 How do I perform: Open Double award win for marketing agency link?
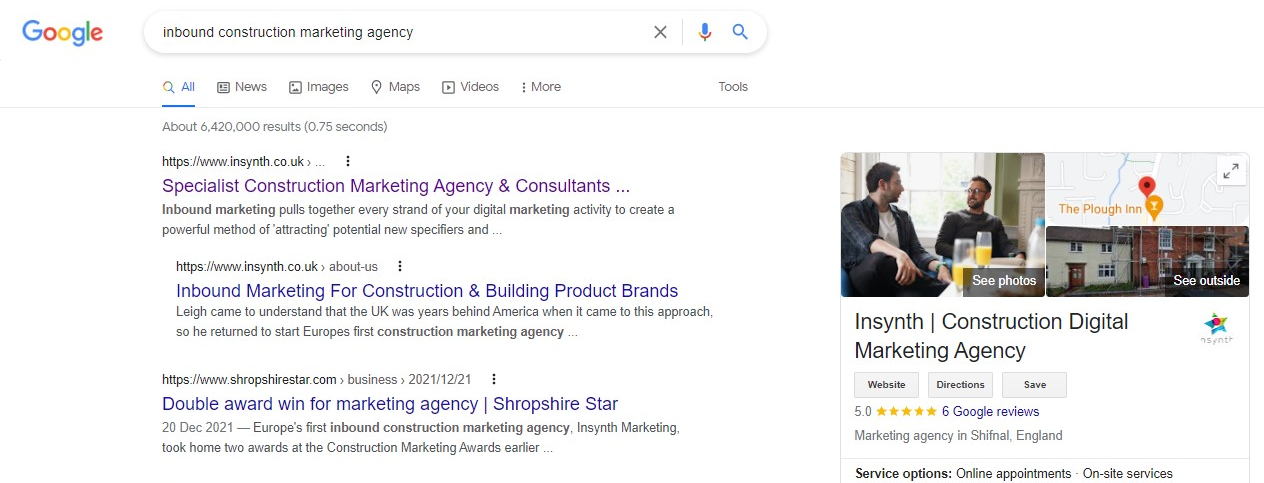[390, 404]
